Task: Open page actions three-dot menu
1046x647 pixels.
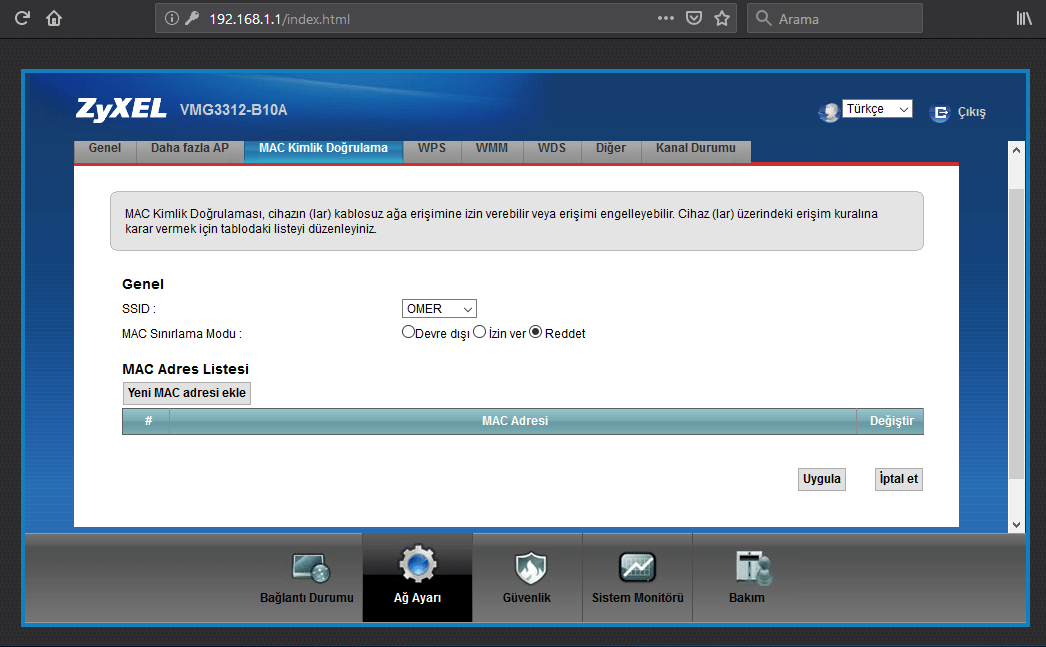Action: (x=665, y=18)
